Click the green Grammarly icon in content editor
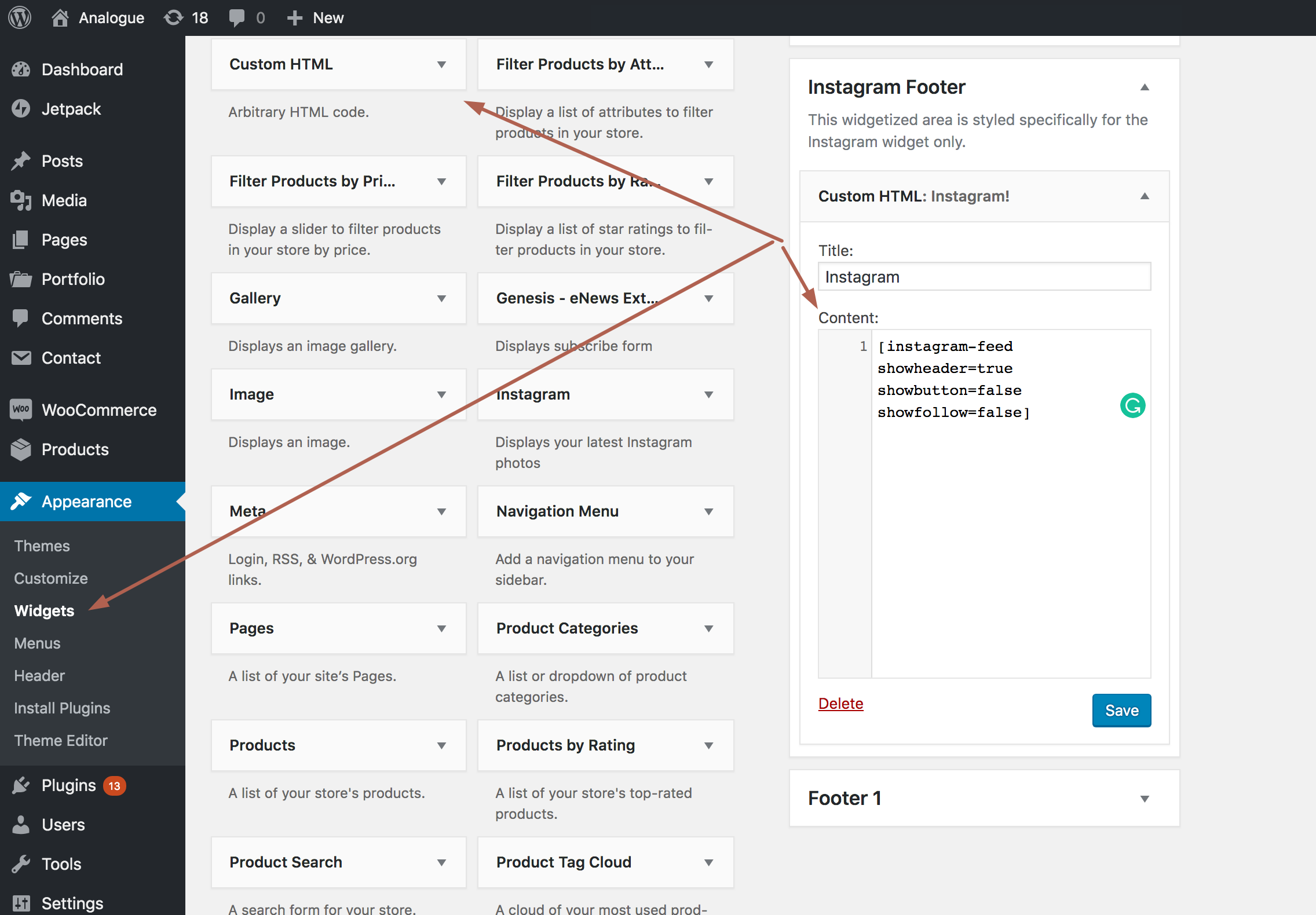The width and height of the screenshot is (1316, 915). [x=1132, y=405]
